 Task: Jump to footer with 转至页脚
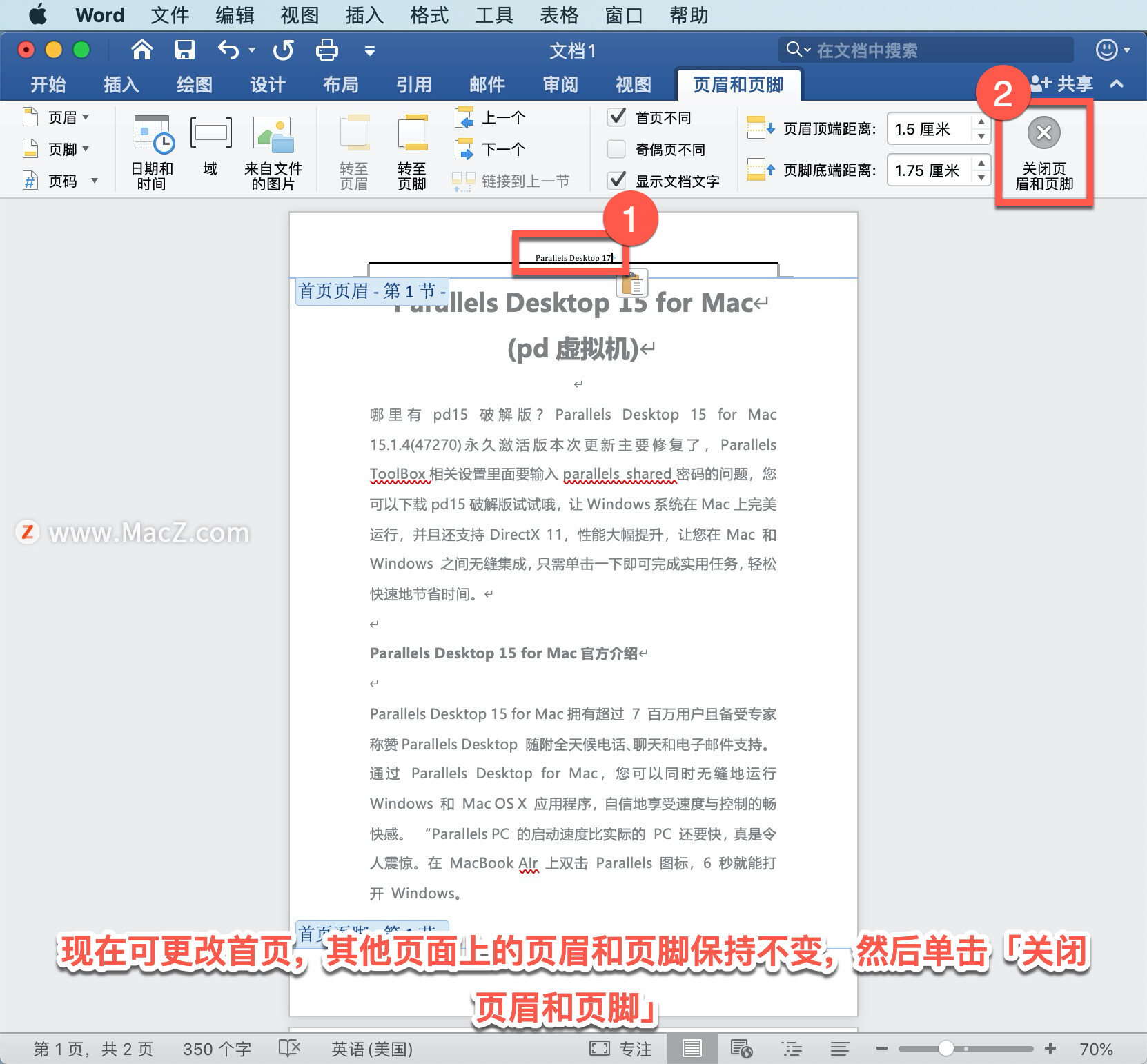[412, 152]
